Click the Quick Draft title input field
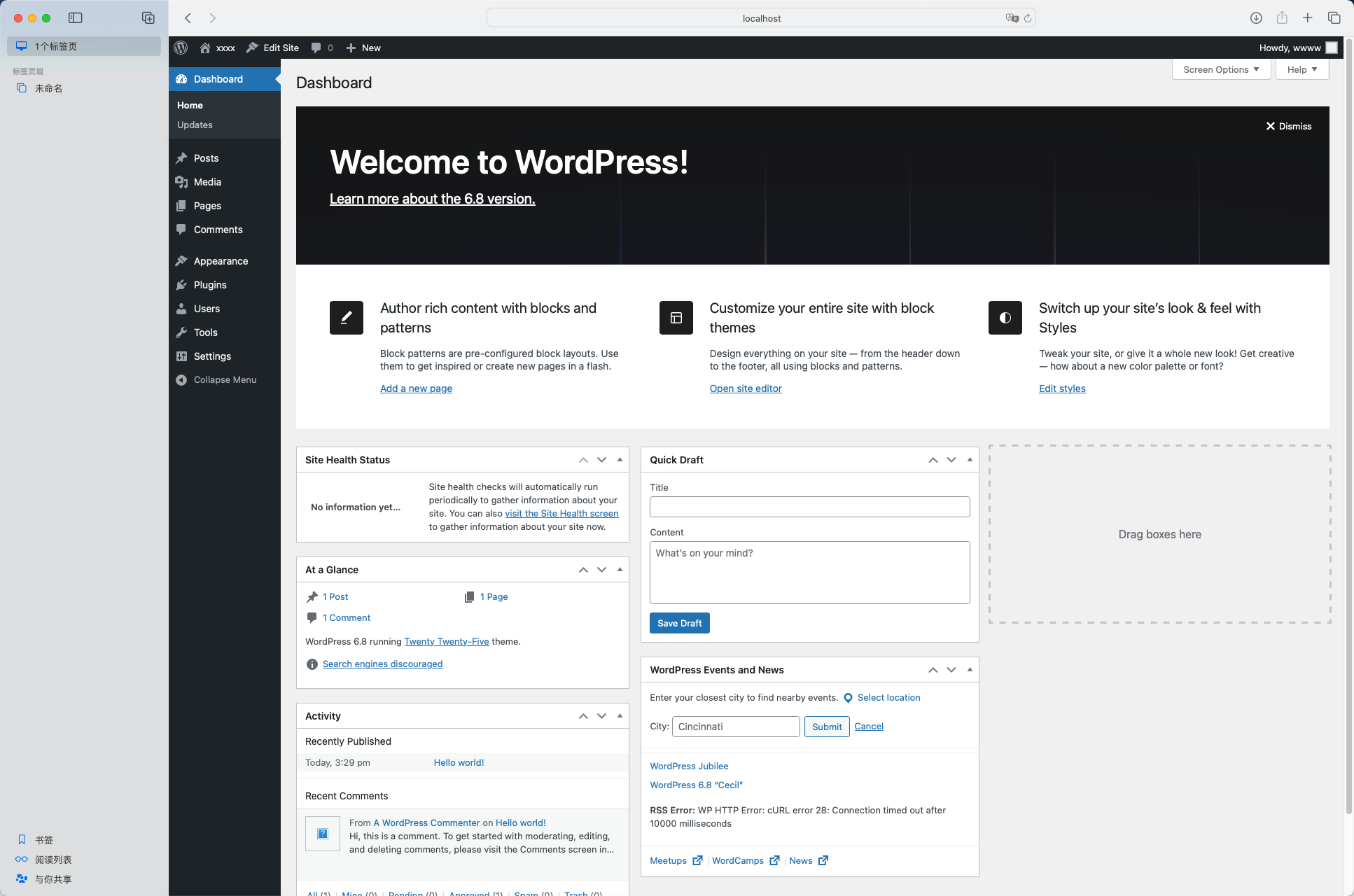 tap(809, 506)
